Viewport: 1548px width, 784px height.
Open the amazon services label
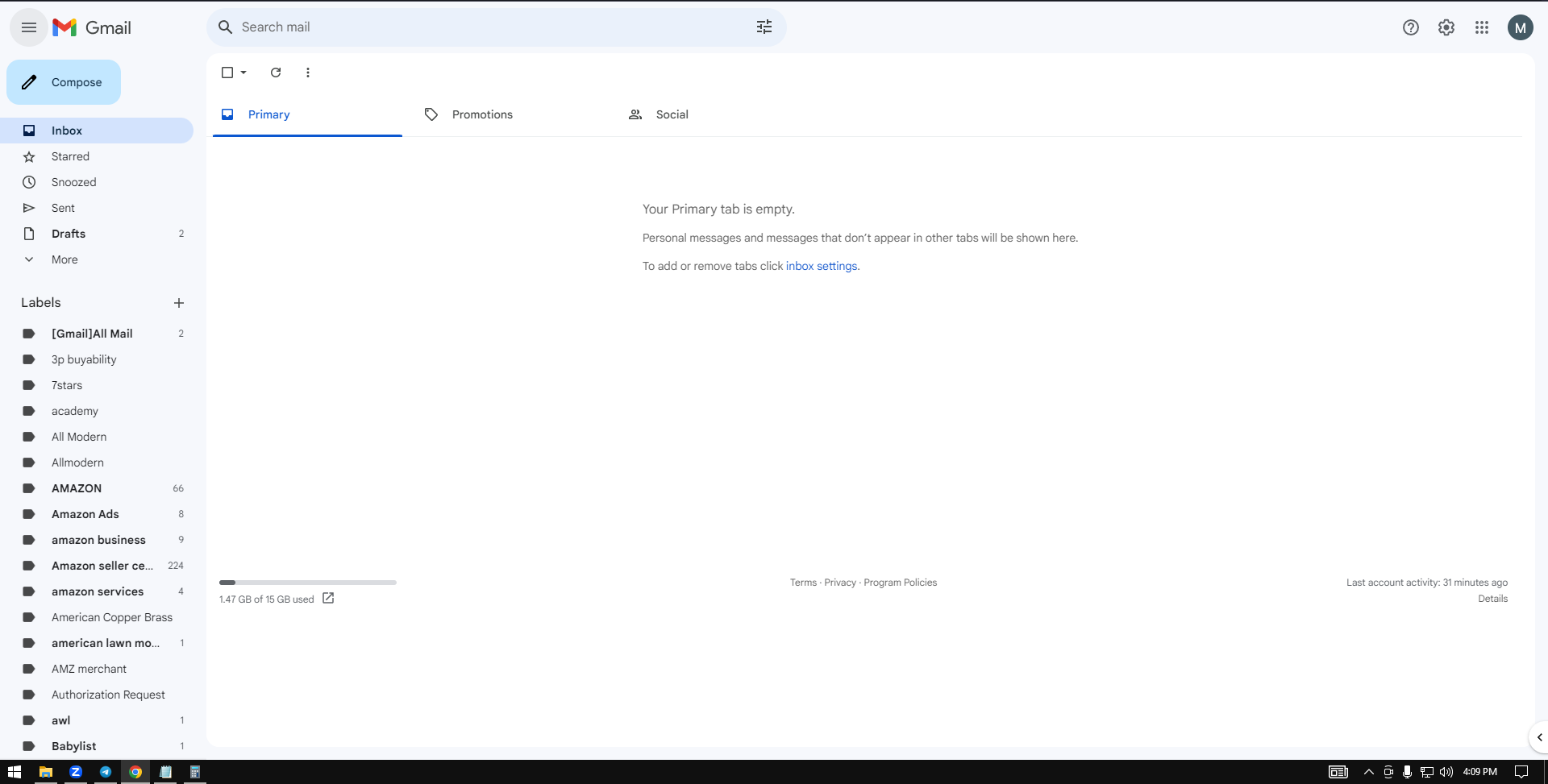click(x=97, y=591)
